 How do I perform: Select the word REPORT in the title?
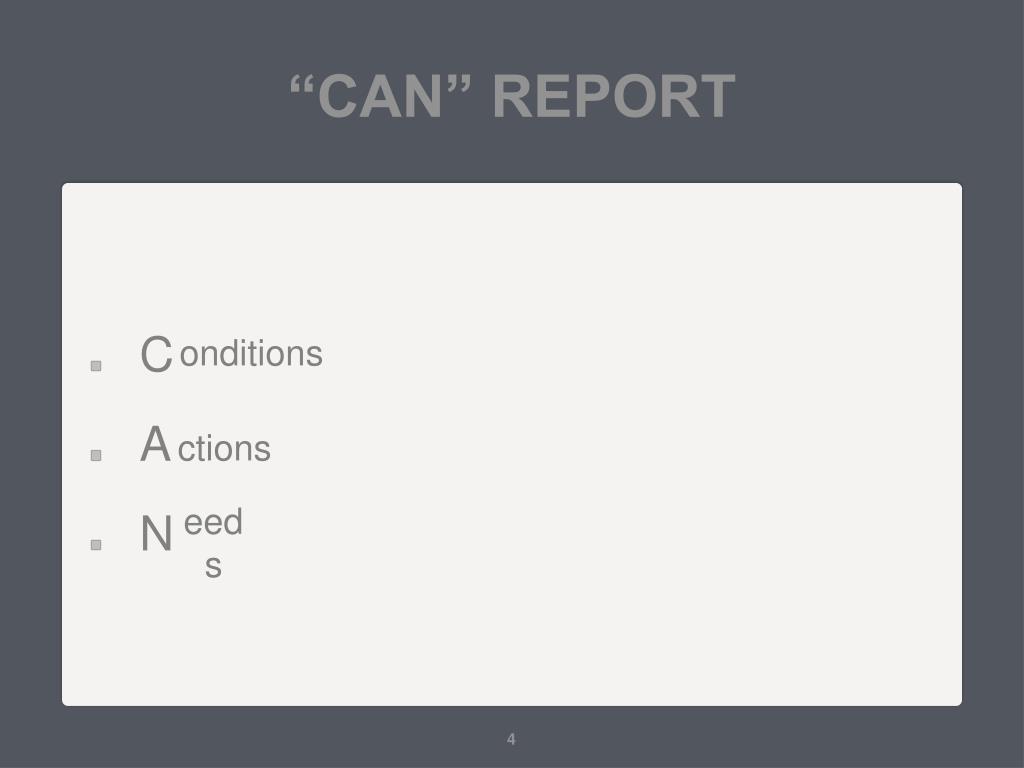(614, 97)
